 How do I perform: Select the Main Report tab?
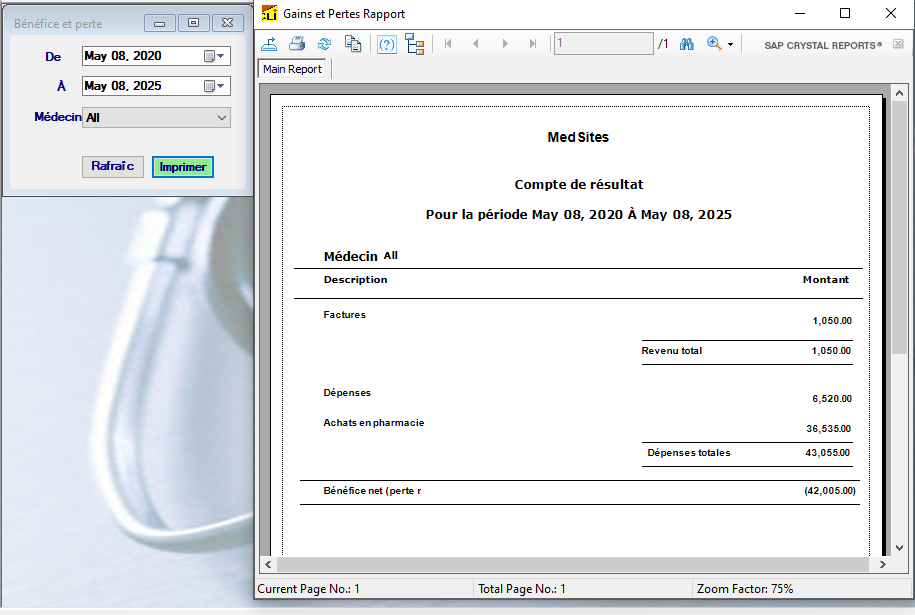(292, 70)
